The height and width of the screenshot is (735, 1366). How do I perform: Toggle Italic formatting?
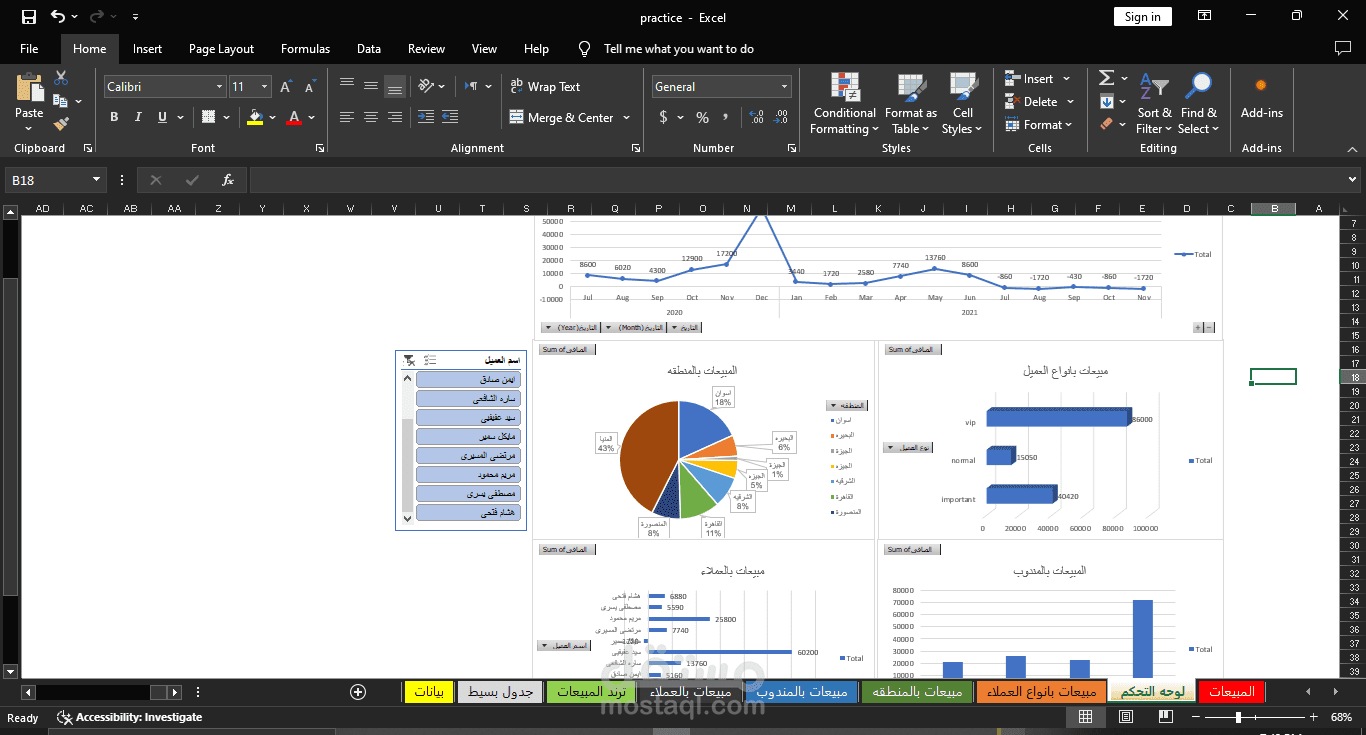pos(139,117)
